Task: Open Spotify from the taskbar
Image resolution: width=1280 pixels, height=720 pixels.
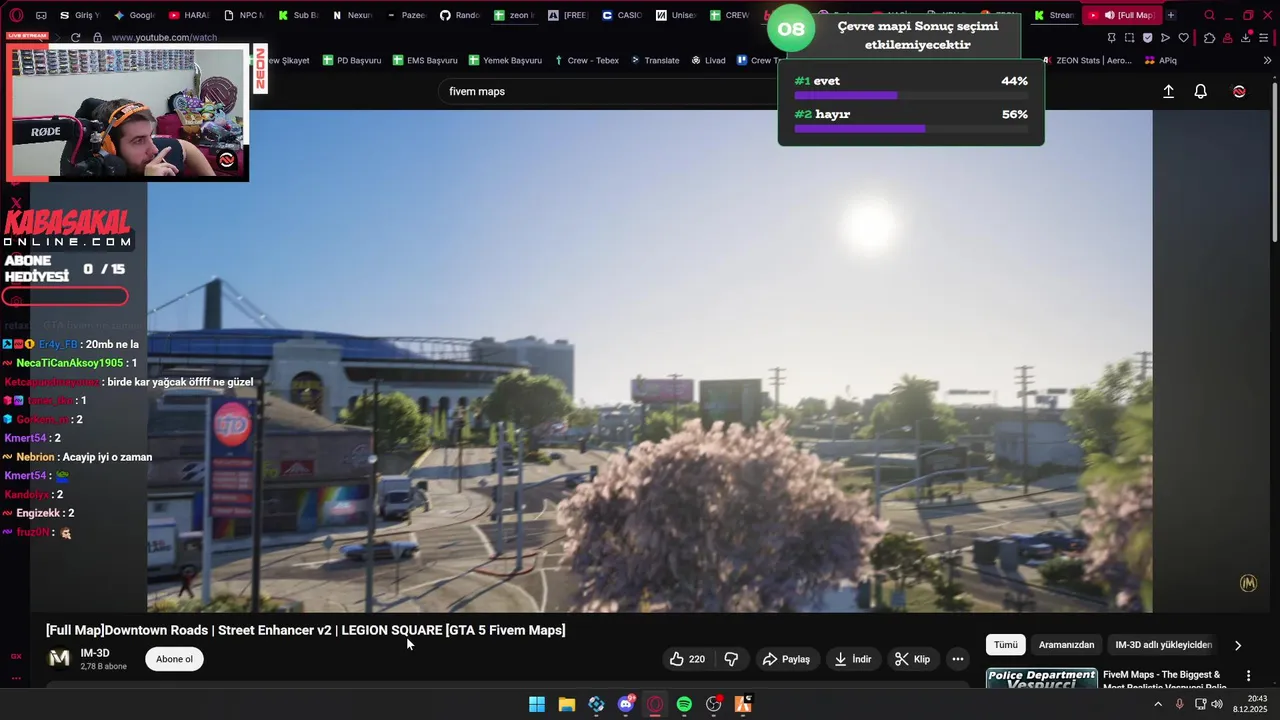Action: (684, 704)
